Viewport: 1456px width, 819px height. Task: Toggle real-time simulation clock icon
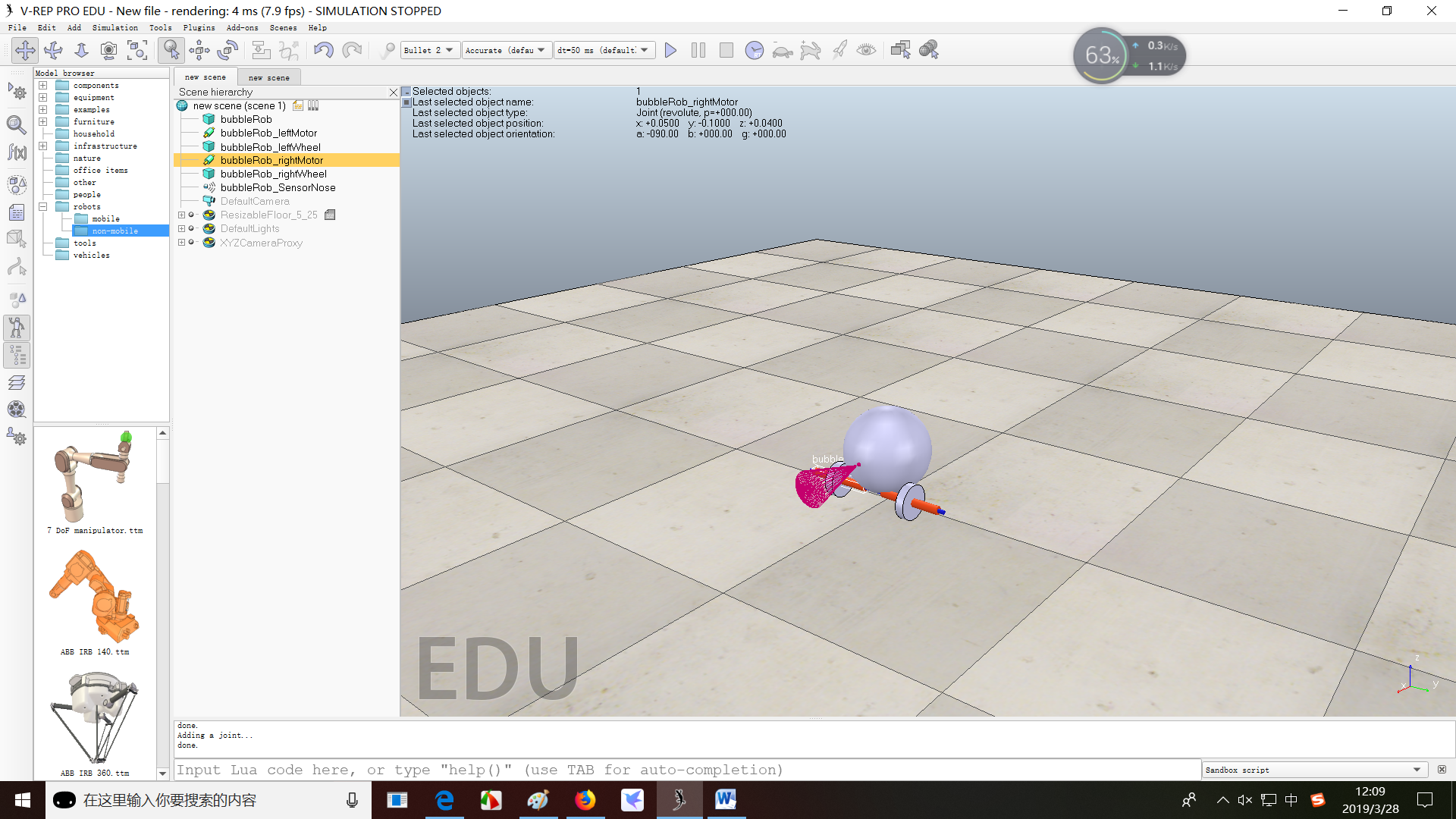754,50
